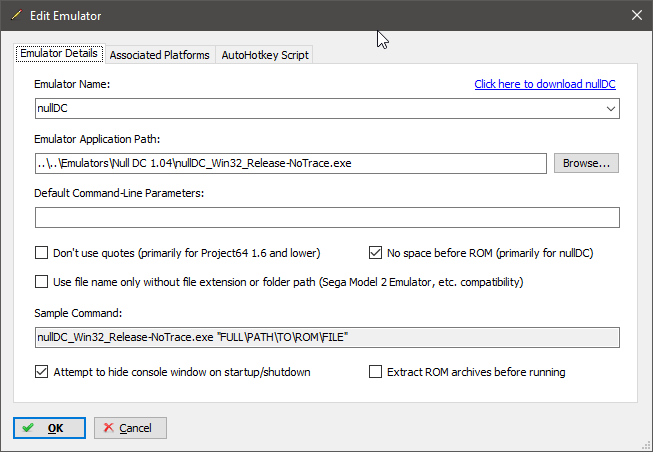Enable Don't use quotes checkbox
Viewport: 653px width, 452px height.
coord(41,253)
